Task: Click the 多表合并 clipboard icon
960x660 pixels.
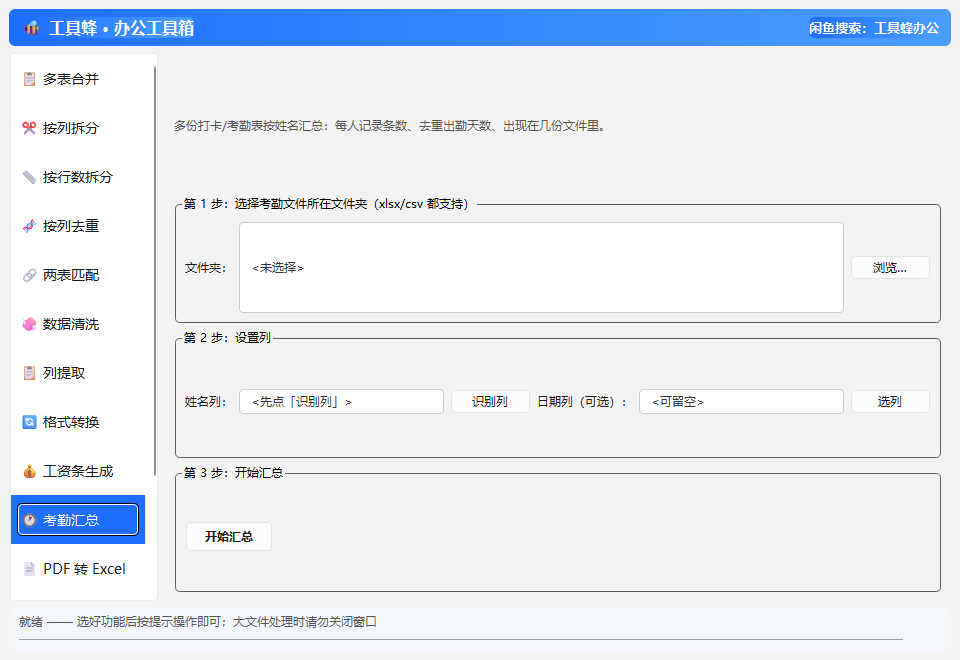Action: click(29, 79)
